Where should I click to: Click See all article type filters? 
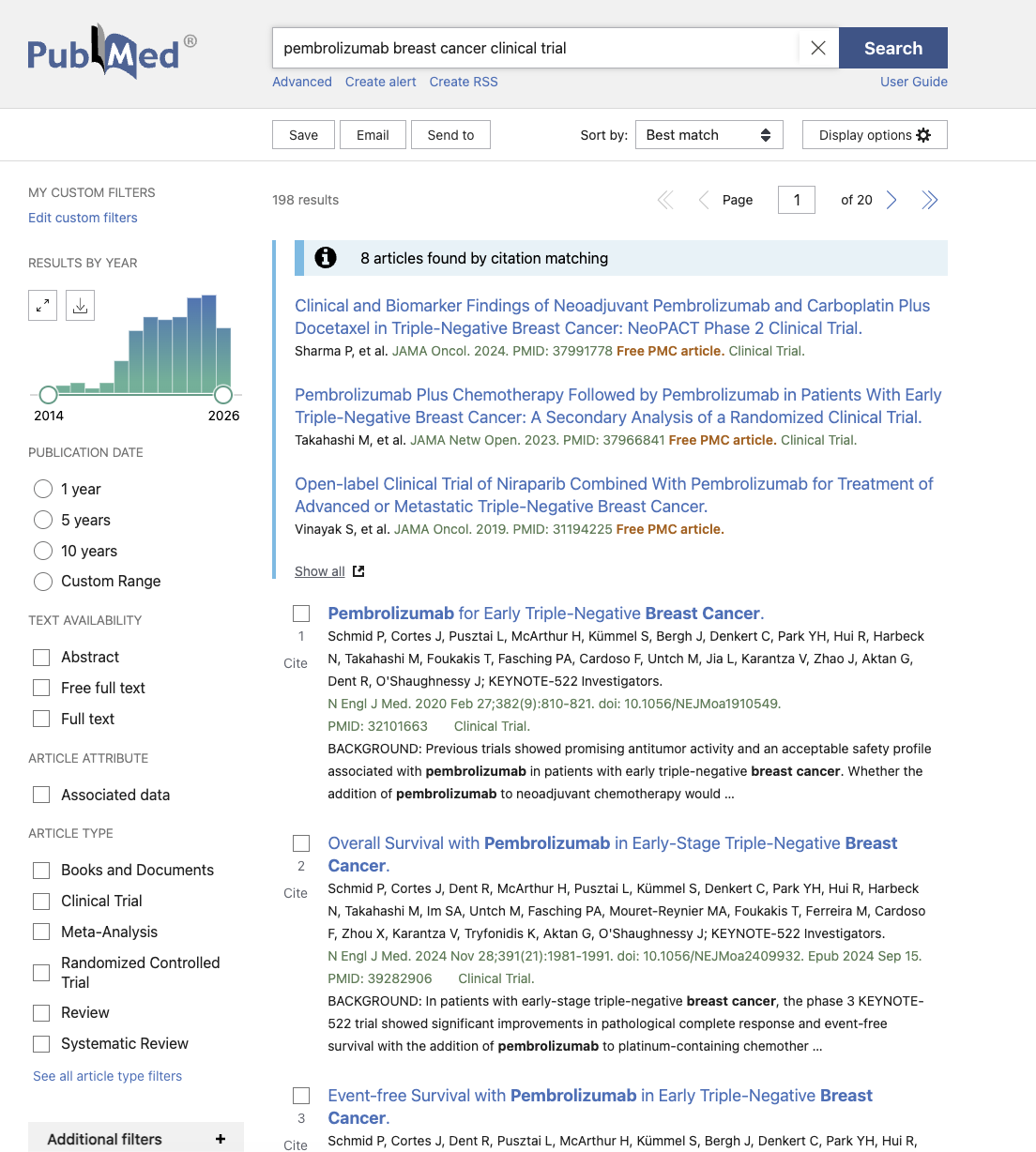click(x=108, y=1076)
